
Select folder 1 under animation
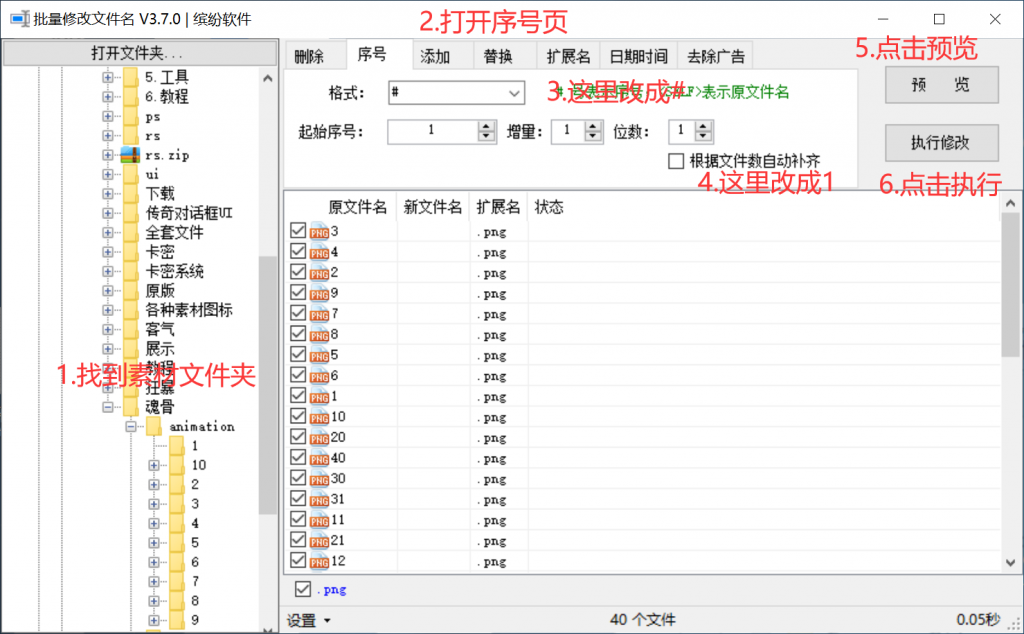point(195,445)
